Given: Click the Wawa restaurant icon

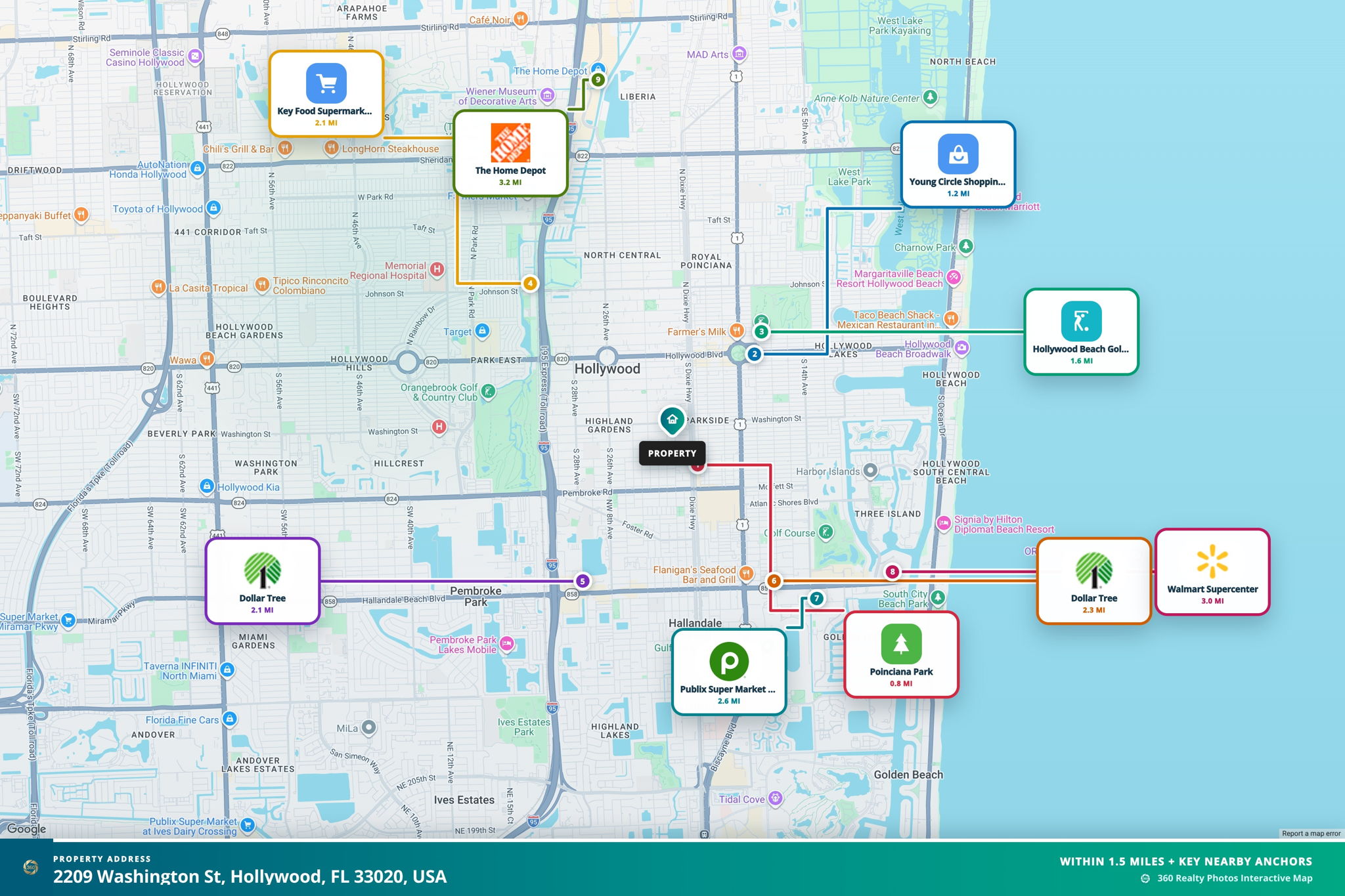Looking at the screenshot, I should (207, 359).
